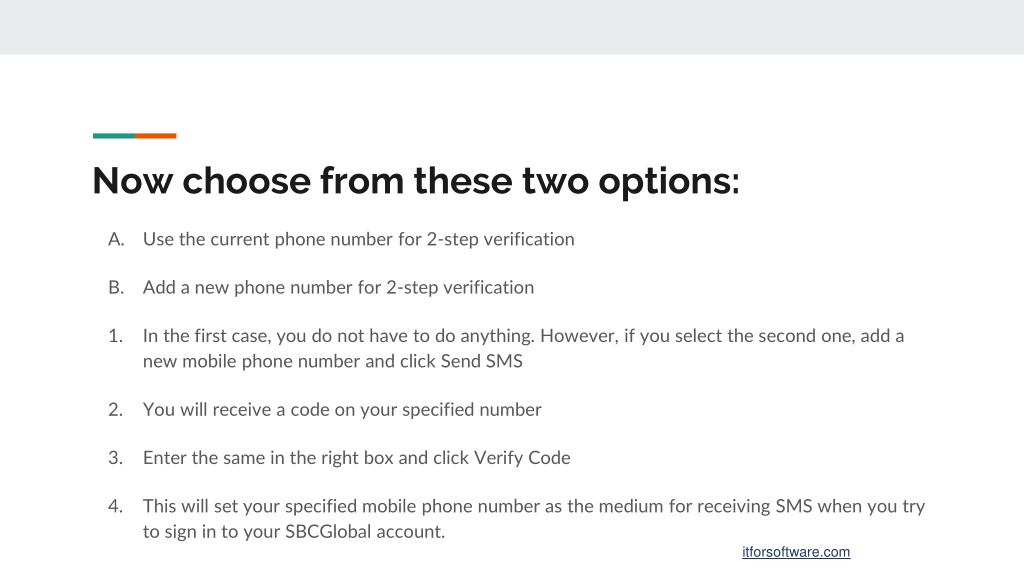The width and height of the screenshot is (1024, 576).
Task: Click the "B." list marker
Action: (x=116, y=288)
